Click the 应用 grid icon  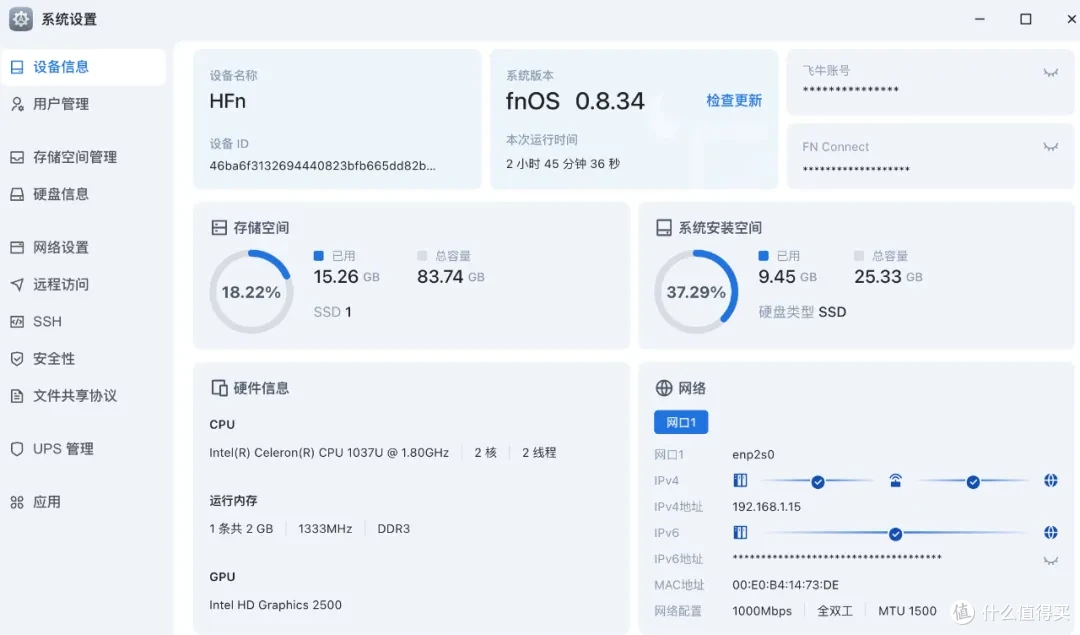coord(17,502)
